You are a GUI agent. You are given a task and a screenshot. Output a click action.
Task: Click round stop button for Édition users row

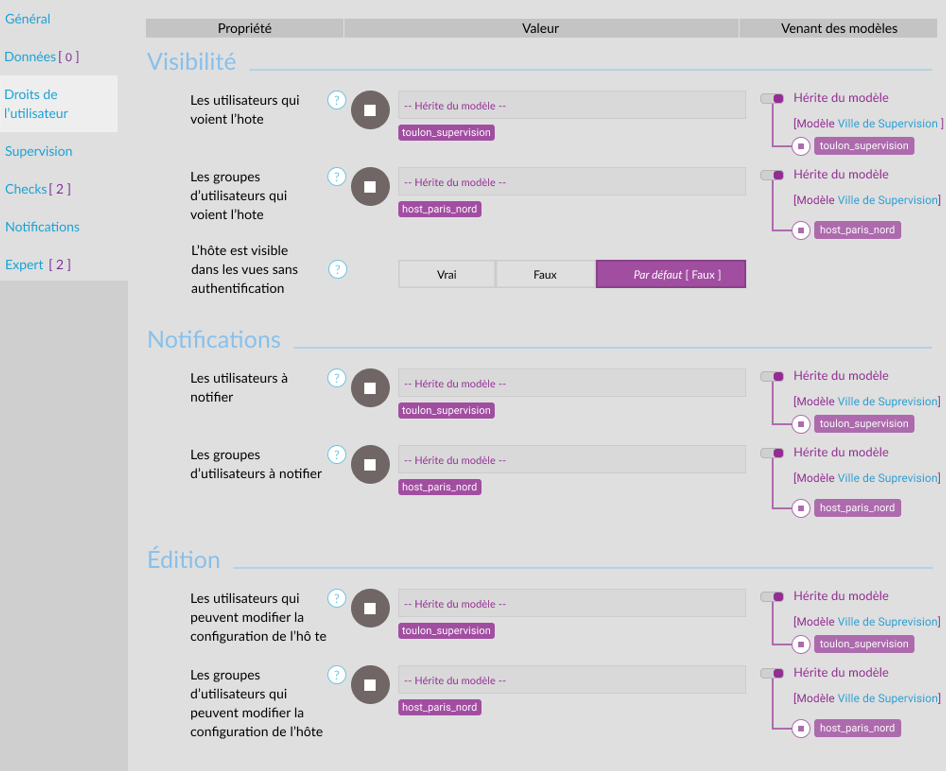[370, 608]
